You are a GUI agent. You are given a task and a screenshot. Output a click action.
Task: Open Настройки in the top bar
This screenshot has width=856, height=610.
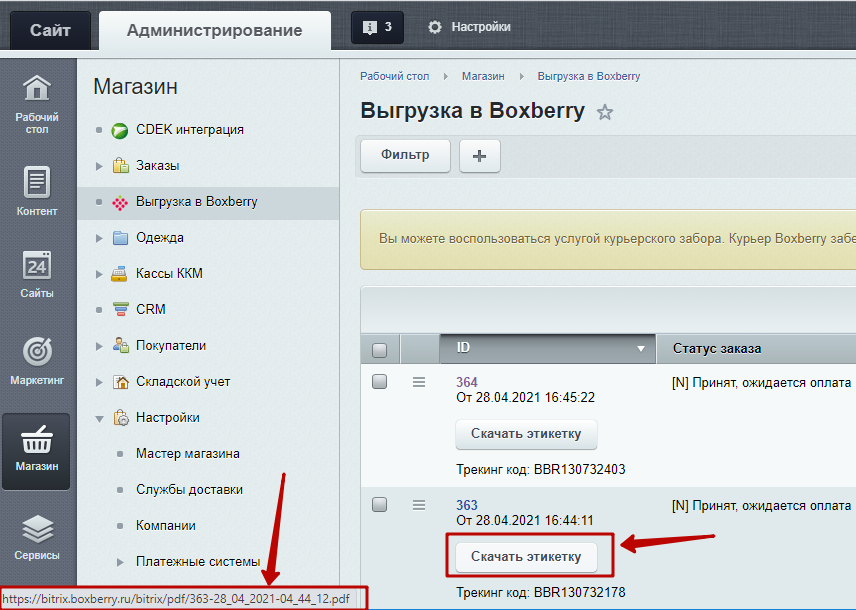pos(469,27)
